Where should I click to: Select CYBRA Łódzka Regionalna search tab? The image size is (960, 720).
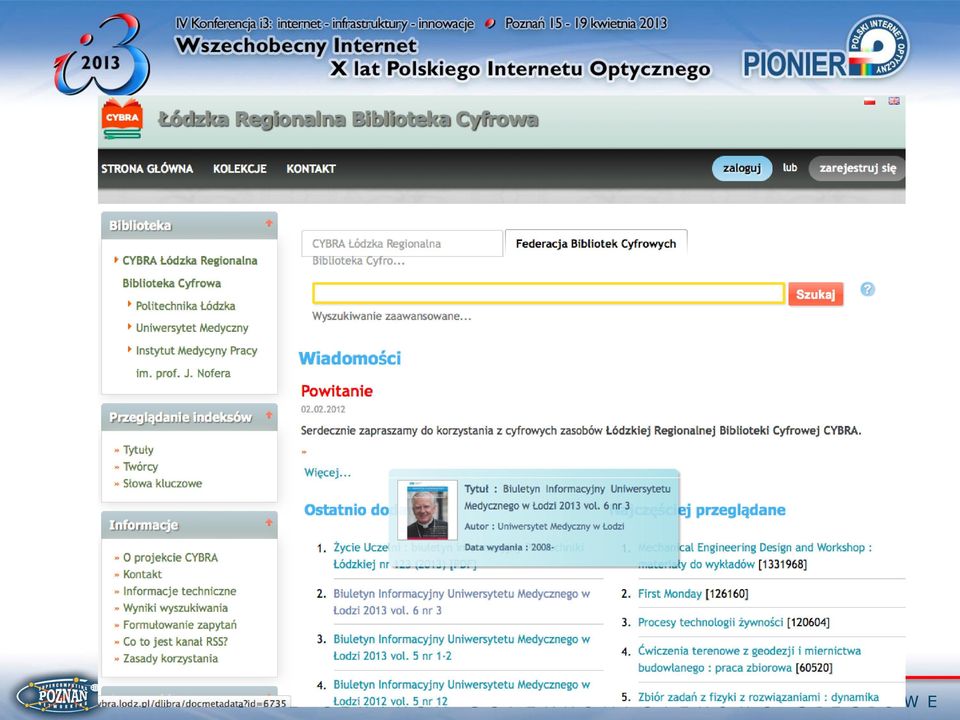(x=402, y=244)
